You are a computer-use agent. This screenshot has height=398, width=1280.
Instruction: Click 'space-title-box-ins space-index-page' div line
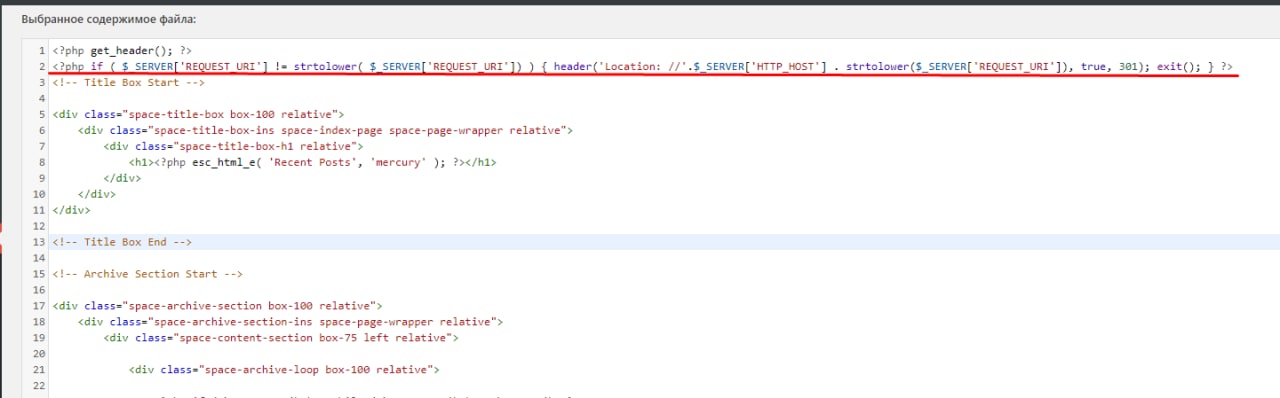point(325,130)
